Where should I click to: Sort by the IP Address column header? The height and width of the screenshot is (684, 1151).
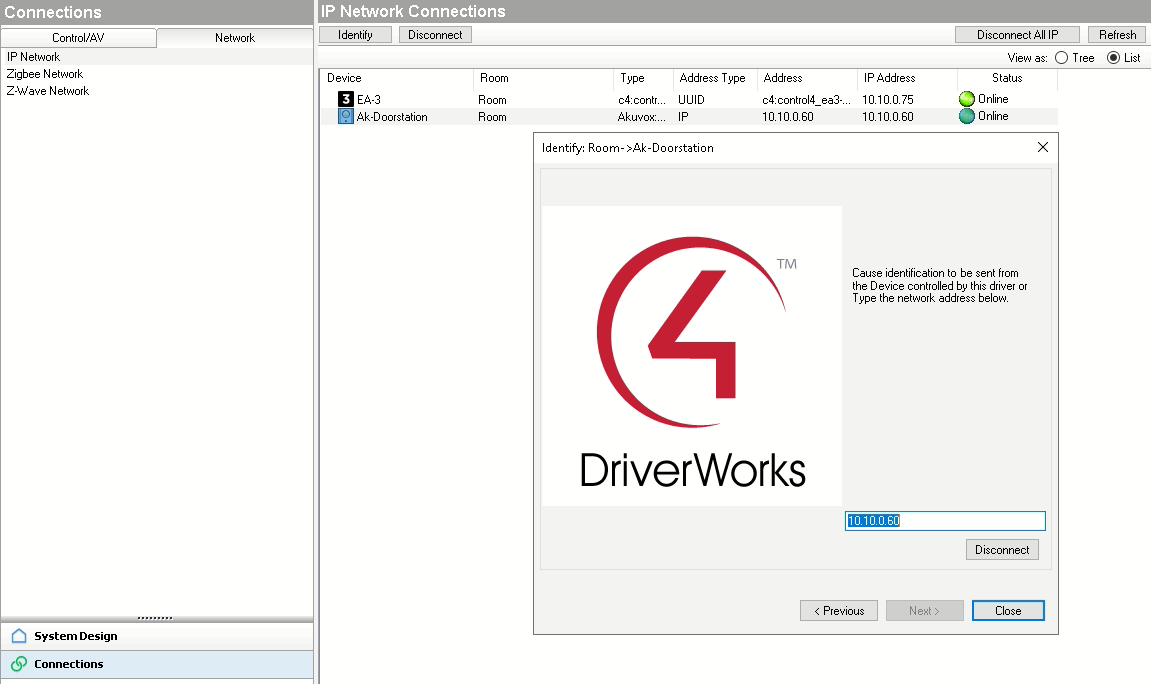[889, 78]
